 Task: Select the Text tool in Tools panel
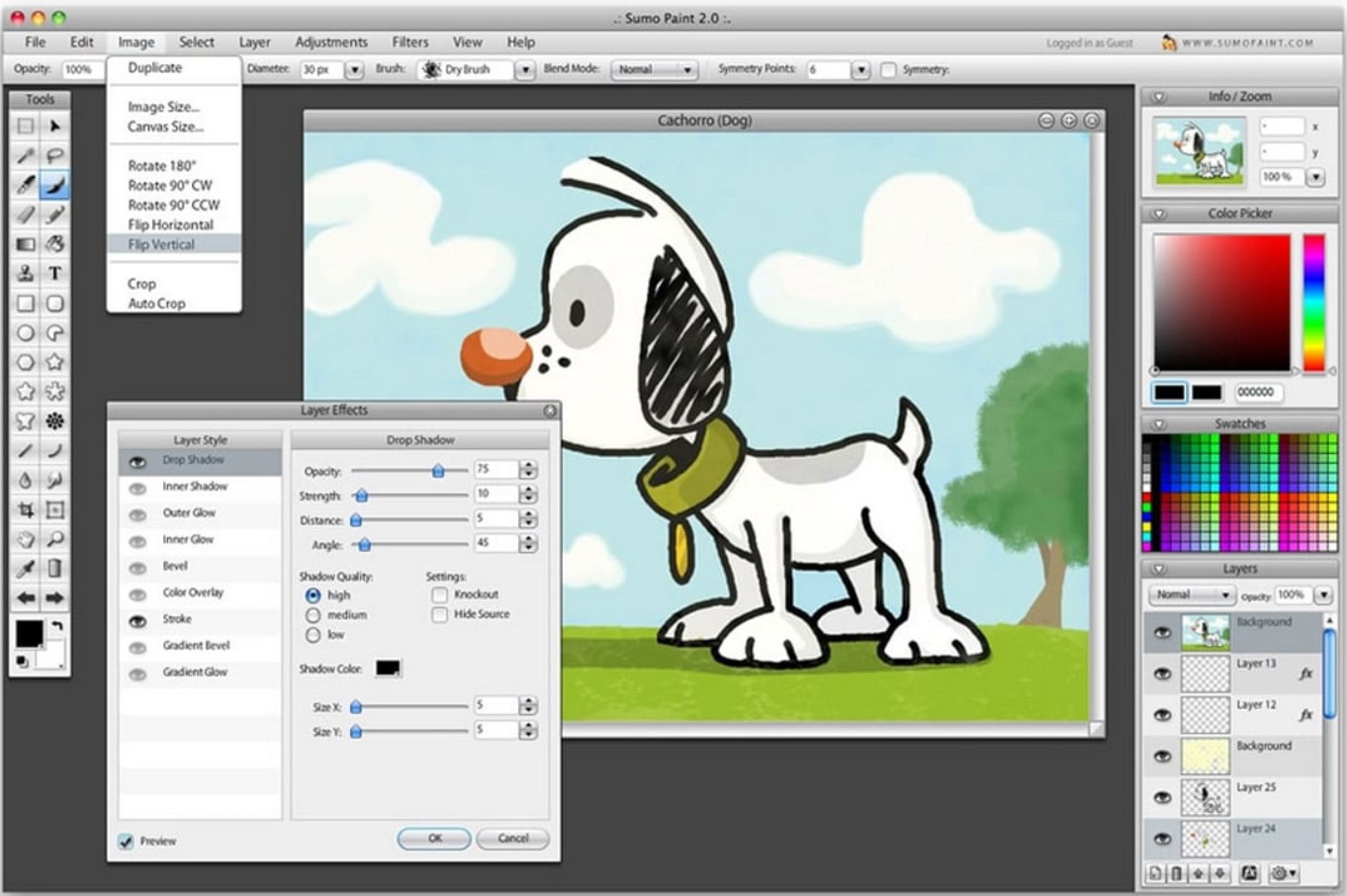click(x=55, y=273)
